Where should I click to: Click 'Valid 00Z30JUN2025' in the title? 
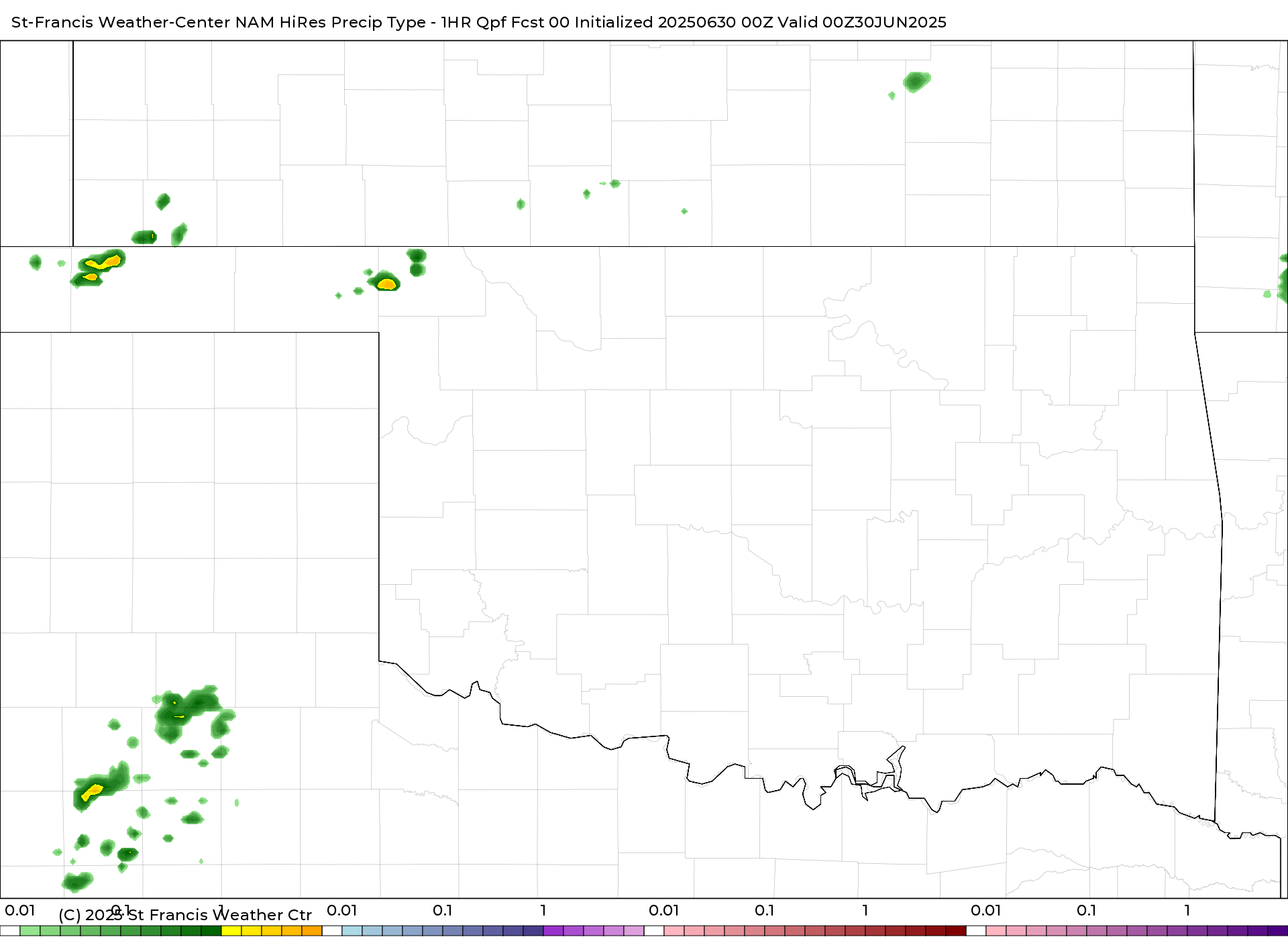[x=862, y=22]
